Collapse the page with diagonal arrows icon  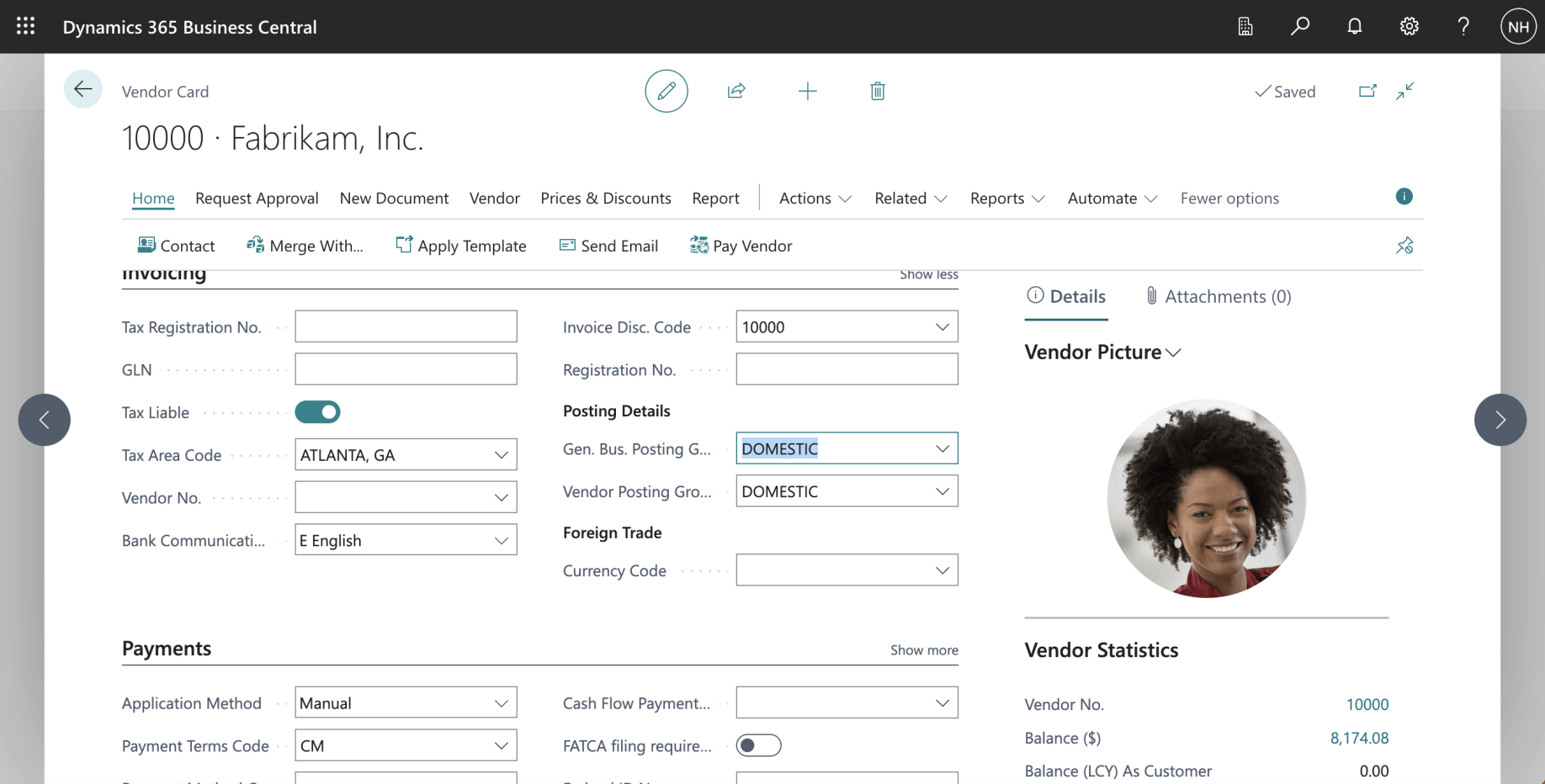1405,91
